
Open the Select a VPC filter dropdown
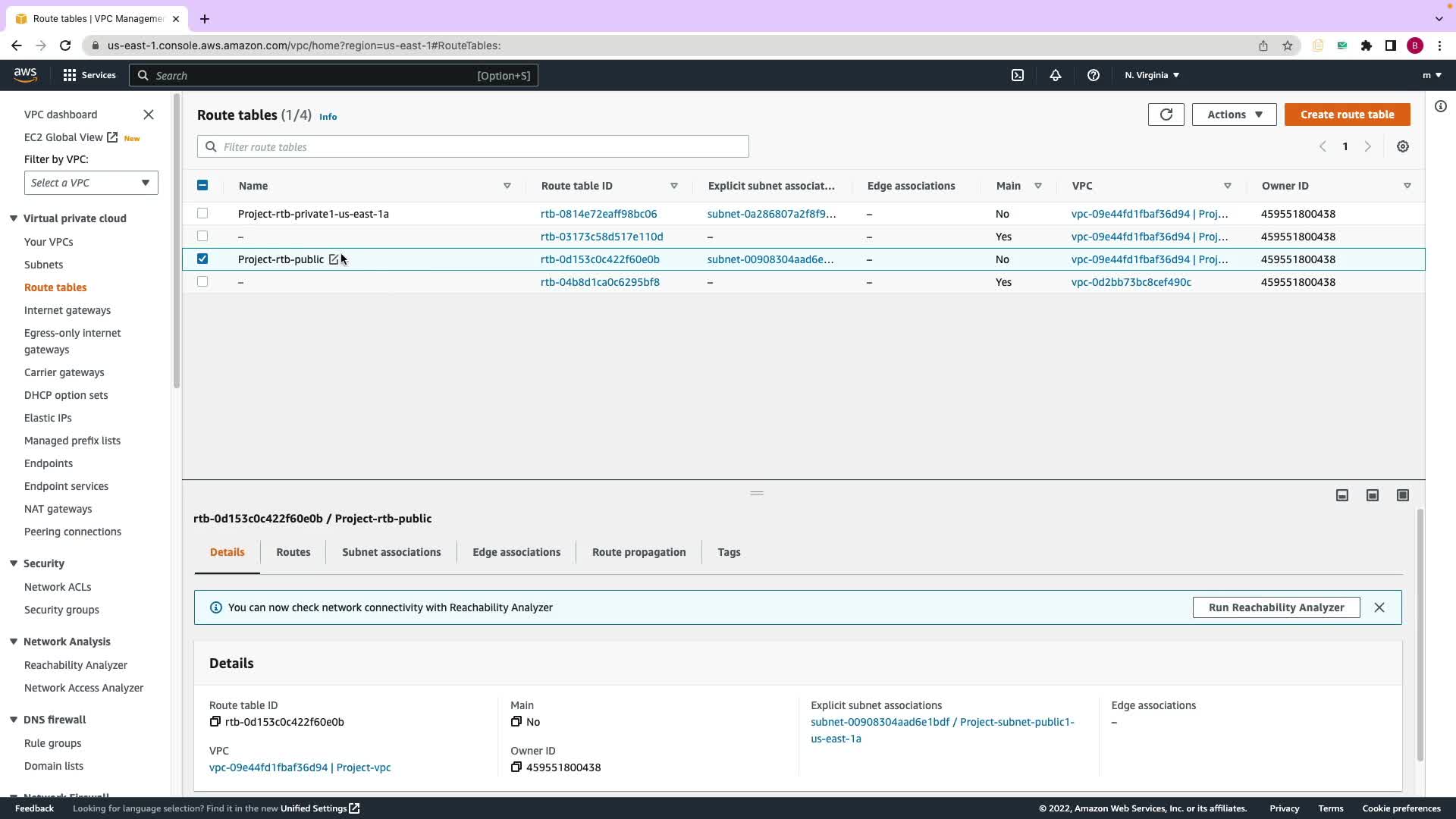point(91,183)
